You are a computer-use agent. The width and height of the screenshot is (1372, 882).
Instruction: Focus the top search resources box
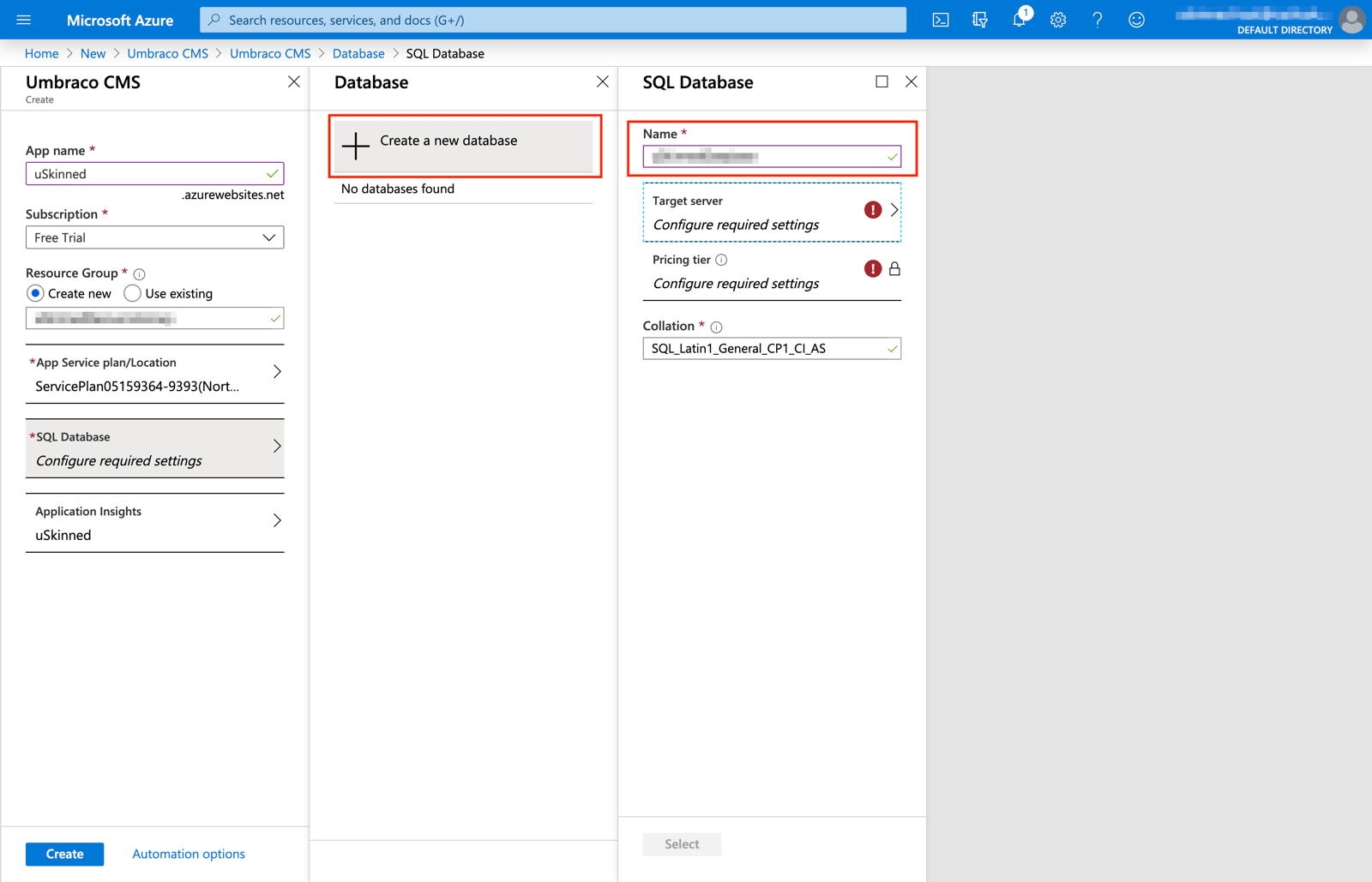pos(553,20)
